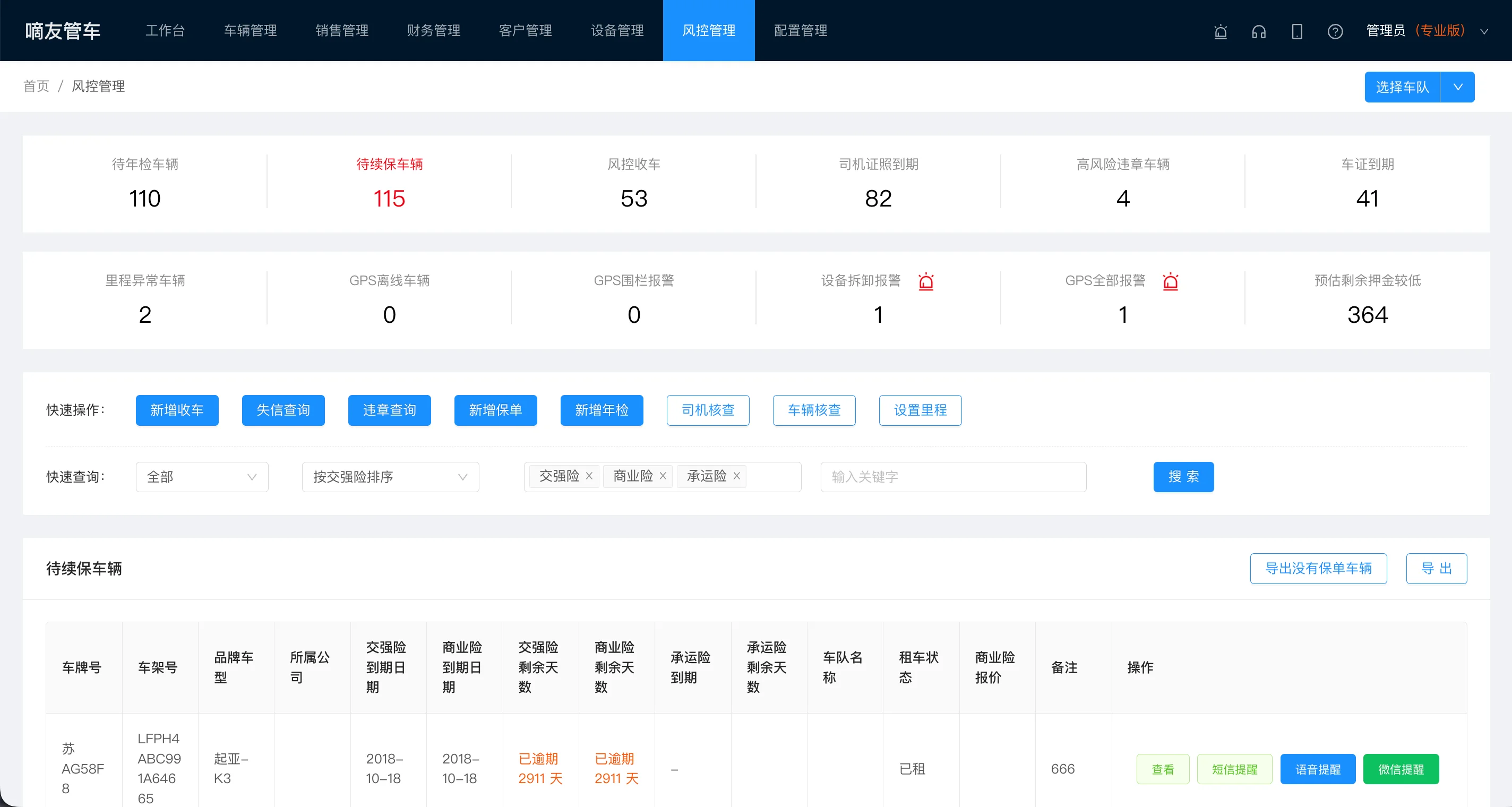The width and height of the screenshot is (1512, 807).
Task: Click the 违章查询 button
Action: point(389,410)
